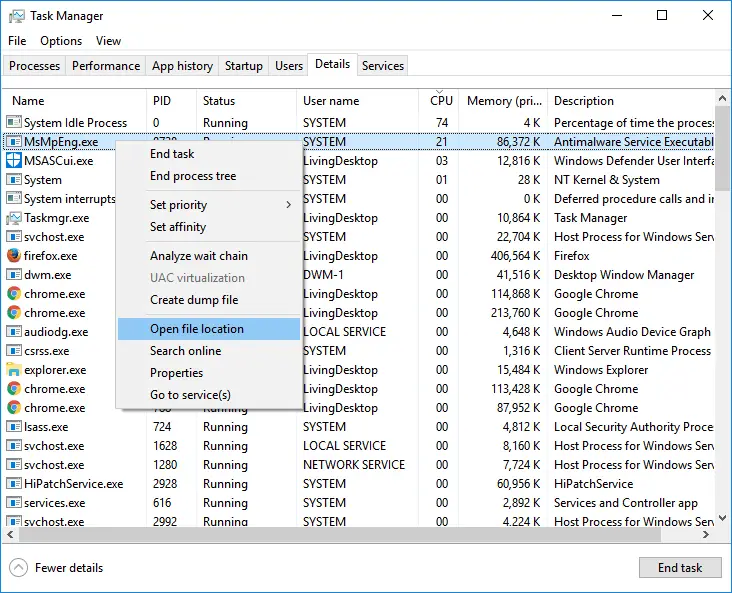732x593 pixels.
Task: Select the 'DWM-1' user name cell
Action: point(323,275)
